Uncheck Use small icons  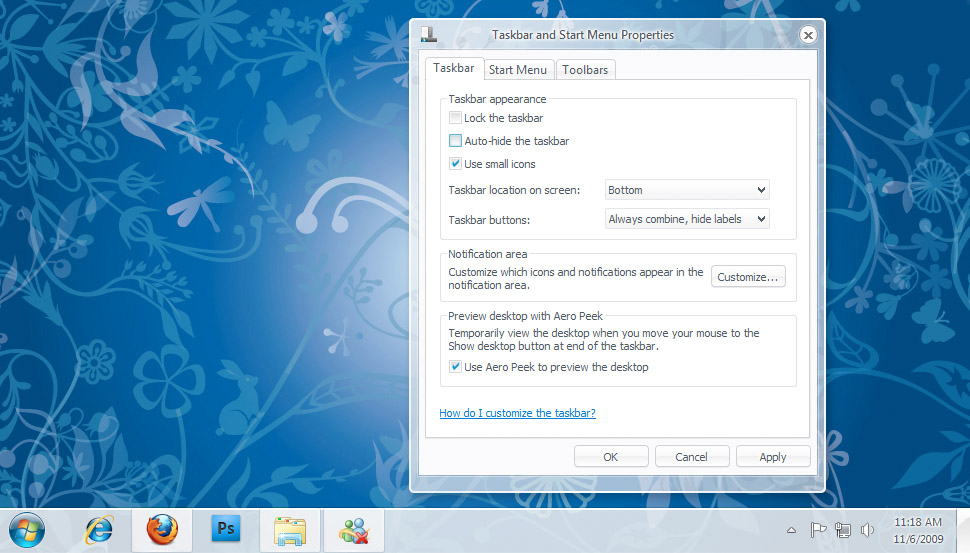pyautogui.click(x=456, y=164)
